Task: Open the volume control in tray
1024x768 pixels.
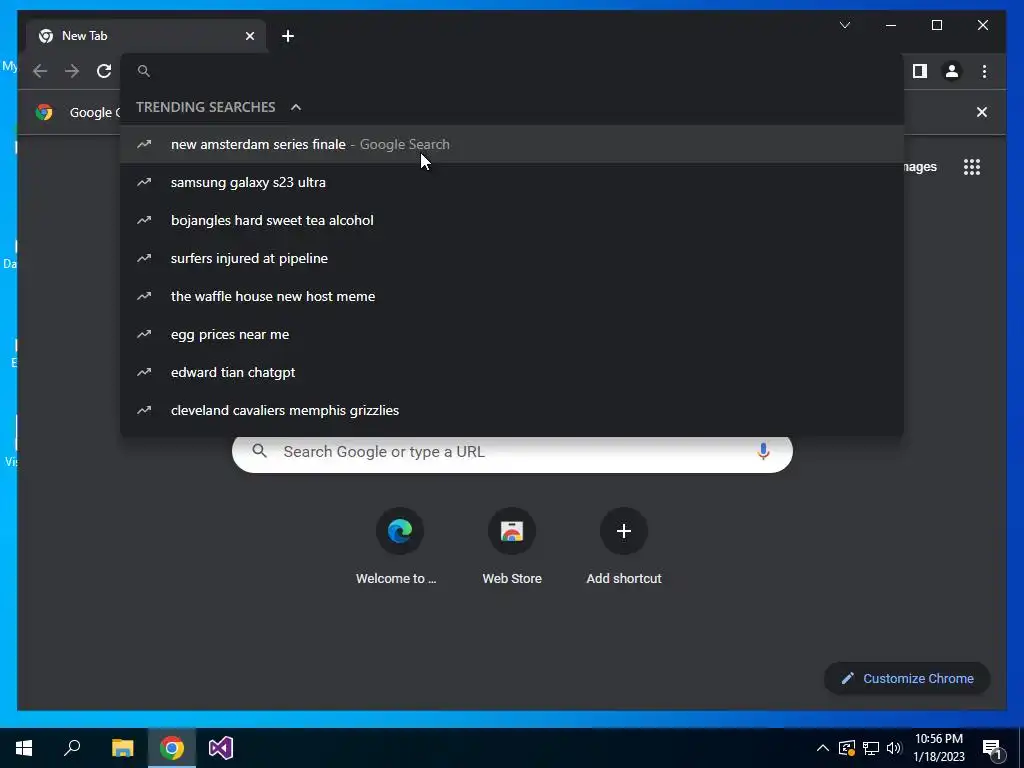Action: click(894, 748)
